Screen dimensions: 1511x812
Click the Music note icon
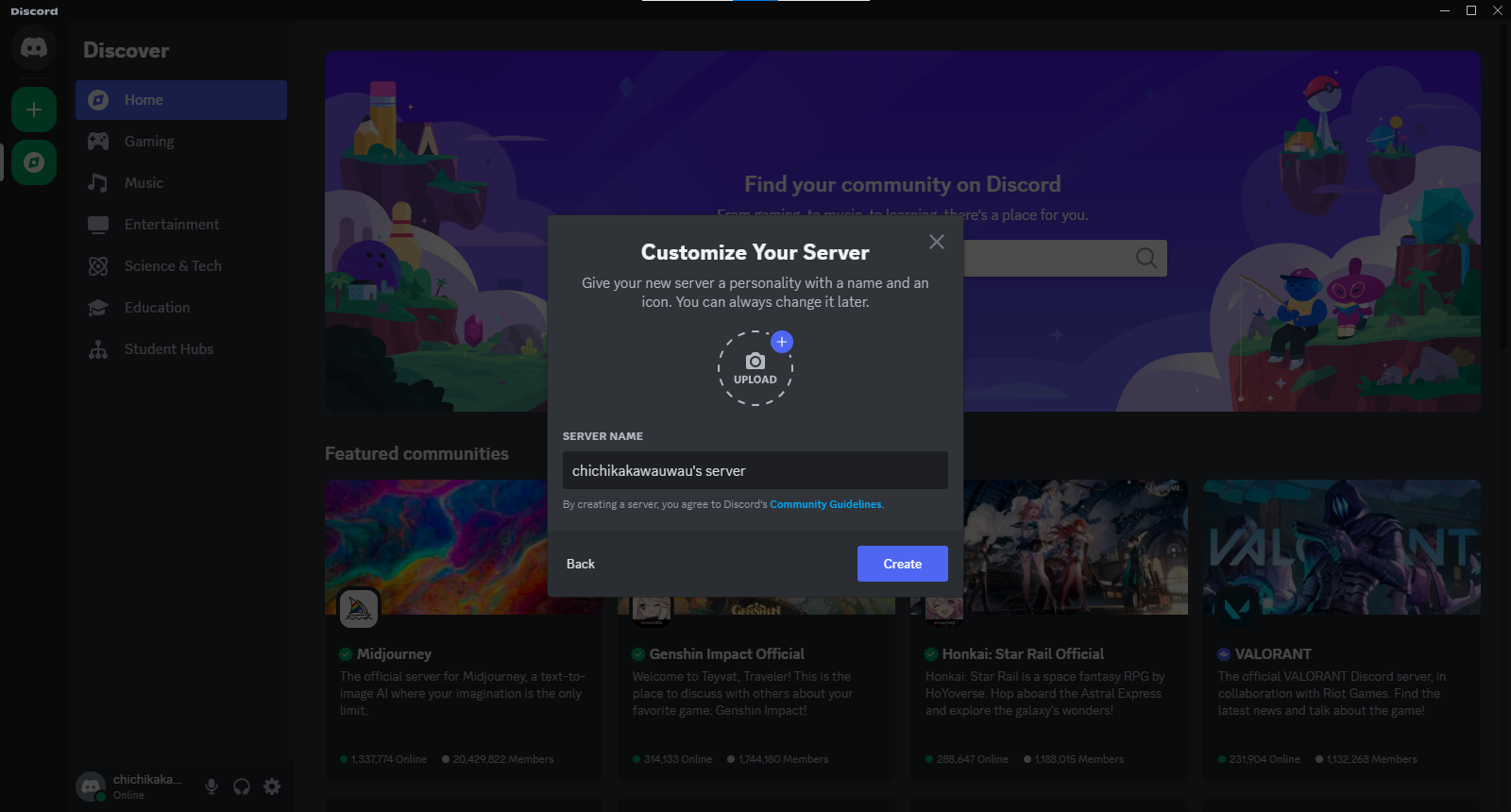coord(98,183)
